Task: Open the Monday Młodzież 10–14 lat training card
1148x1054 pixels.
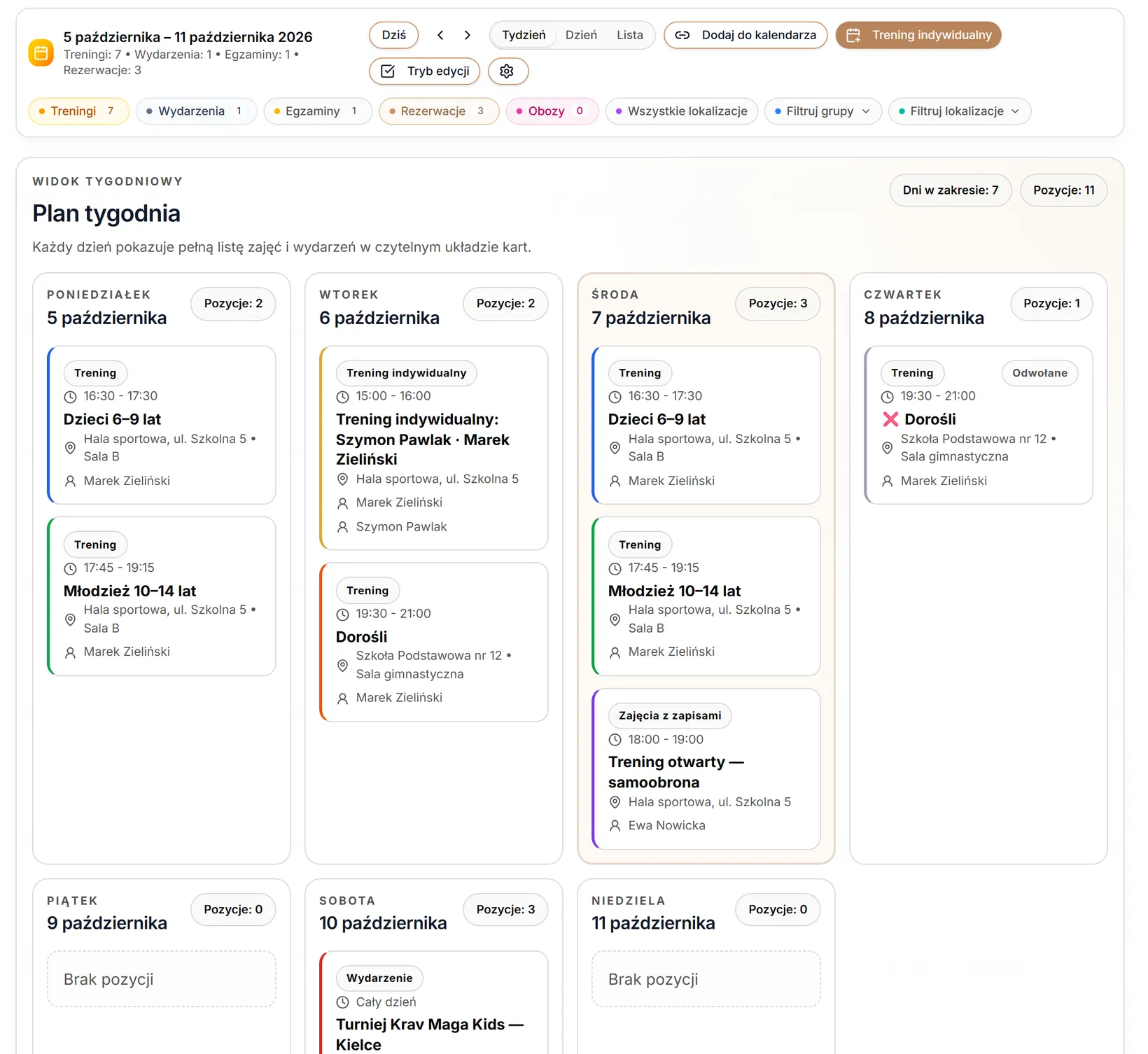Action: click(162, 596)
